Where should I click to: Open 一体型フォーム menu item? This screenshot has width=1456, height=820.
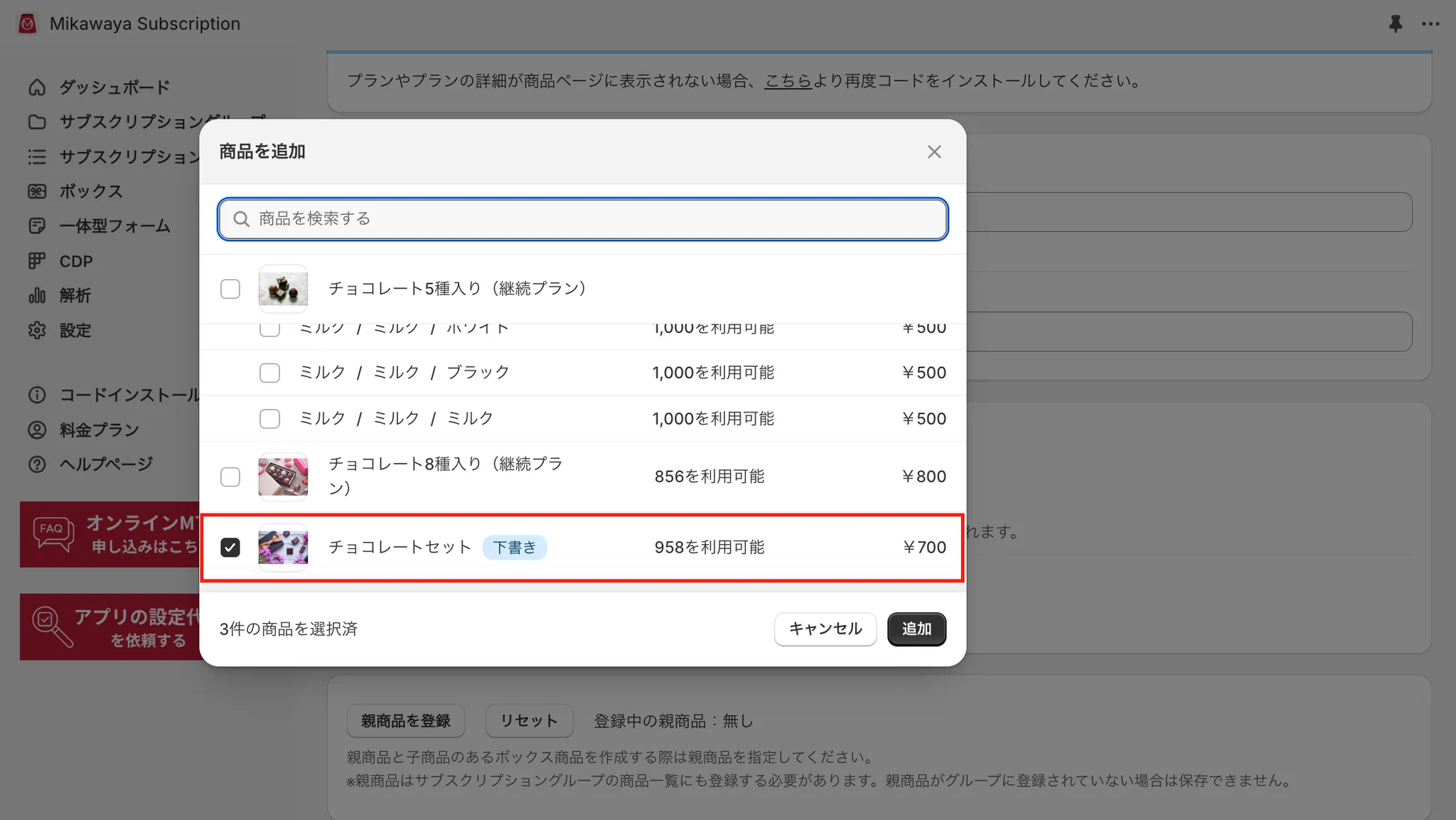[114, 226]
